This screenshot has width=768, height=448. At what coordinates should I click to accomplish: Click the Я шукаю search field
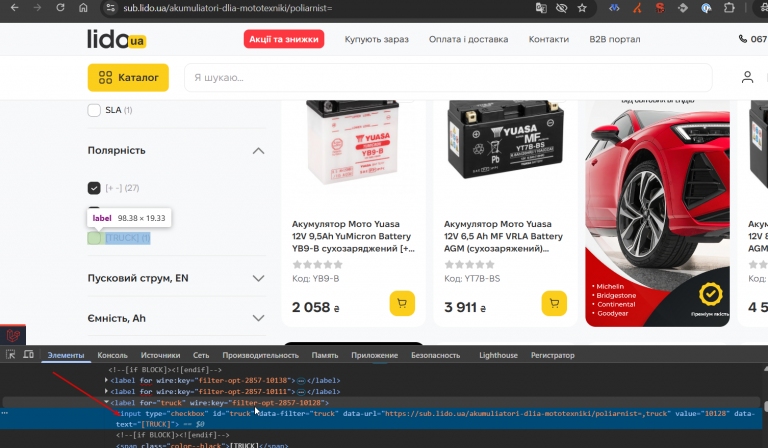point(448,77)
